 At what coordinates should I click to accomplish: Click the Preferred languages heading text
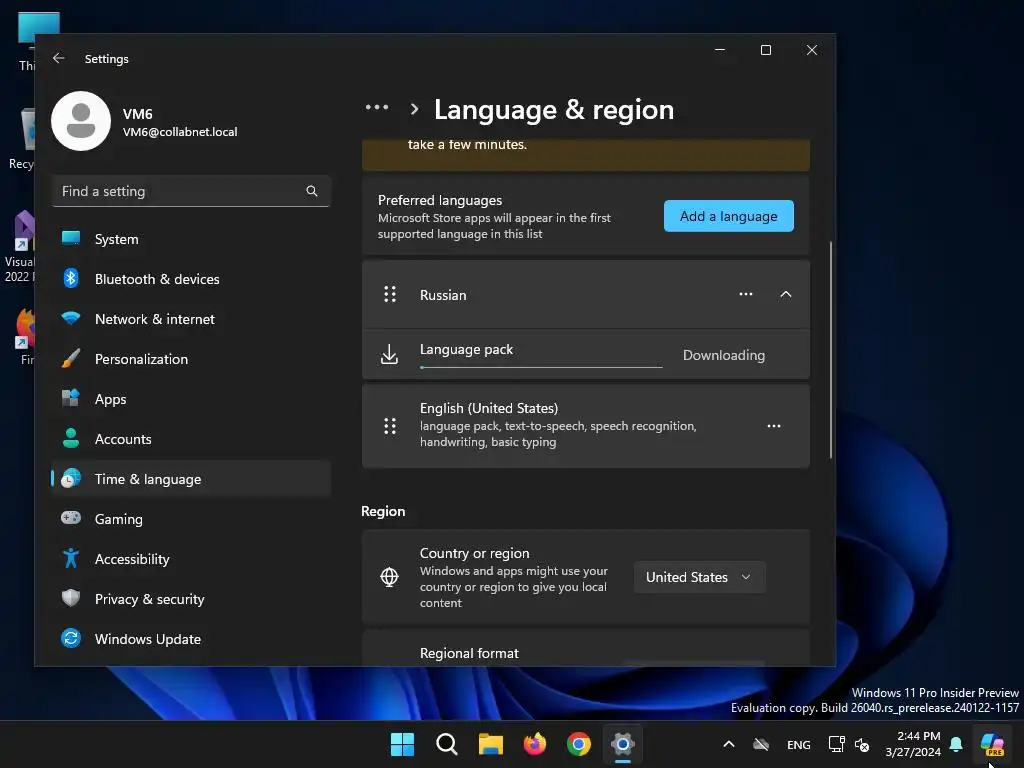(x=440, y=200)
